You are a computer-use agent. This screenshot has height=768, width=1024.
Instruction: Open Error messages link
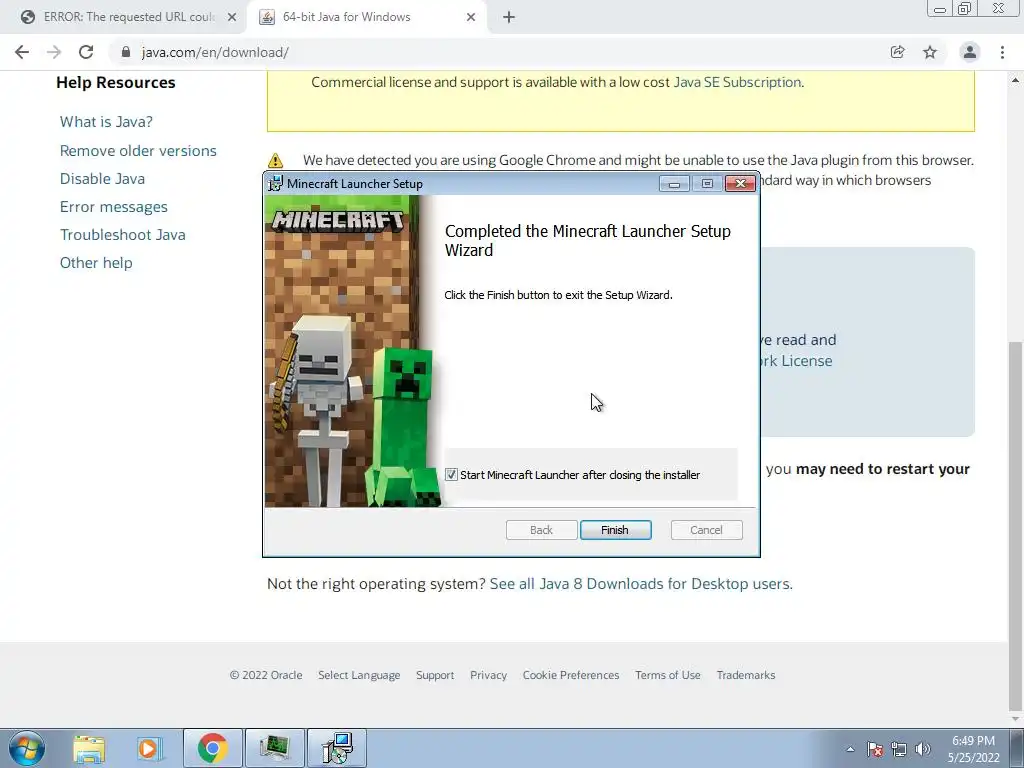pos(114,206)
